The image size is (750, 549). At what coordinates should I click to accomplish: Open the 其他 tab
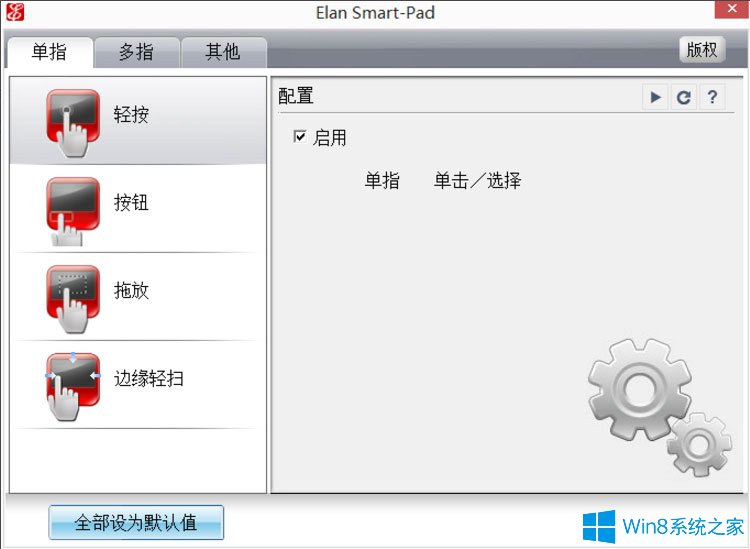pyautogui.click(x=223, y=52)
